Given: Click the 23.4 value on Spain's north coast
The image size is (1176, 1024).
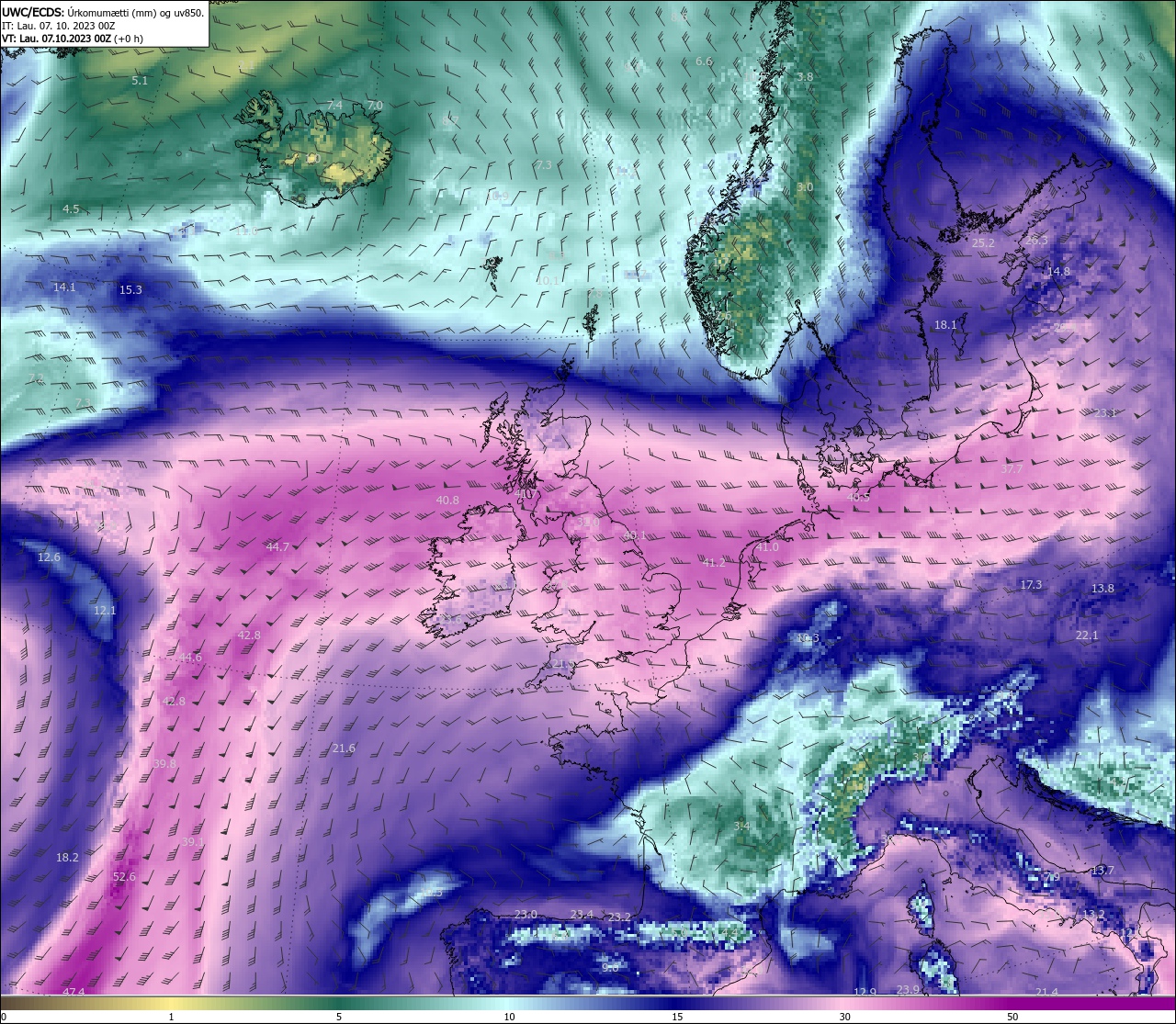Looking at the screenshot, I should (582, 915).
